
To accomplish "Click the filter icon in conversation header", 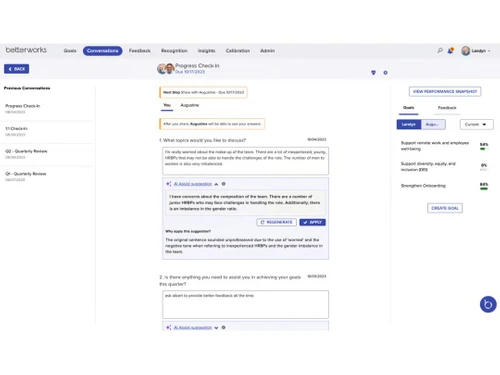I will (373, 73).
